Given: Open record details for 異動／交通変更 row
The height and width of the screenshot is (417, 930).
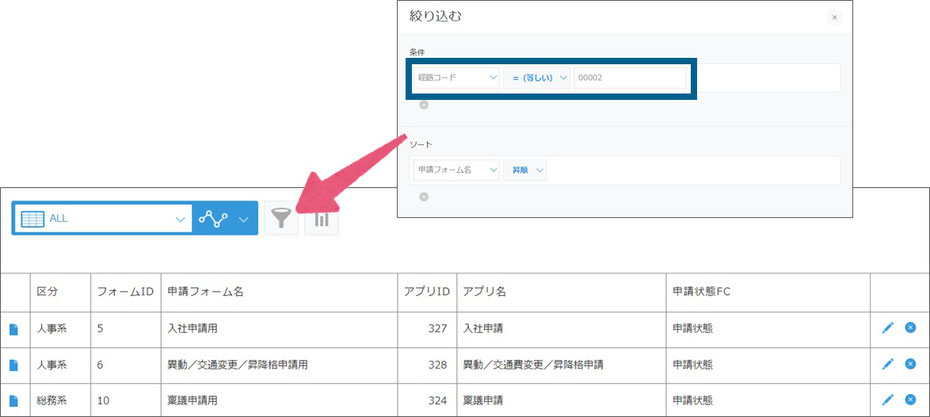Looking at the screenshot, I should (x=14, y=364).
